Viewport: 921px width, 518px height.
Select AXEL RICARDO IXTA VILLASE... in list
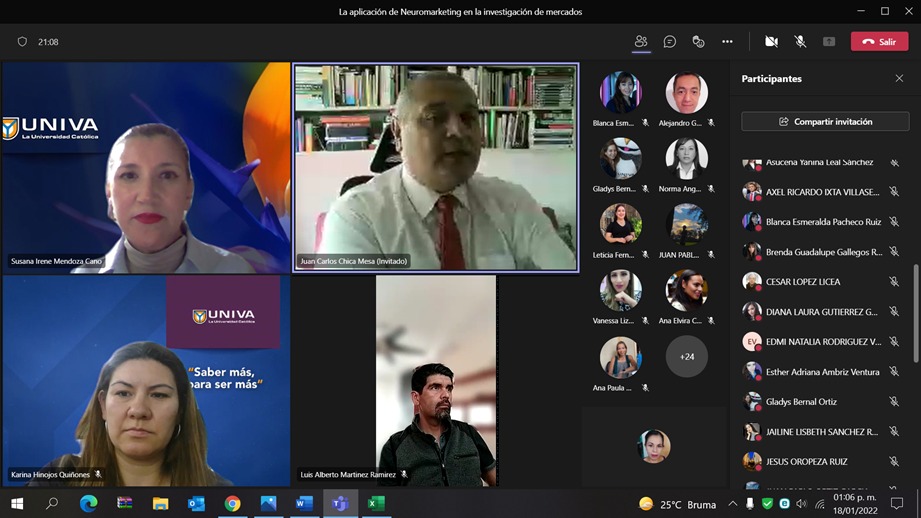click(822, 191)
